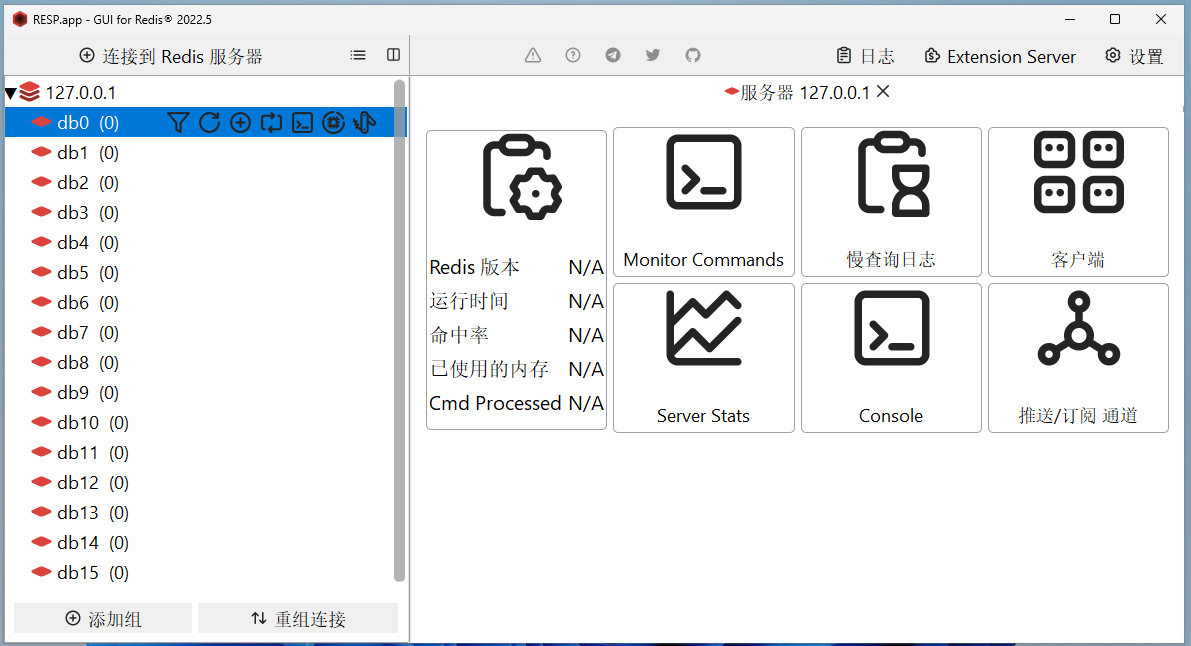Click the bulk operations knife icon on db0
Viewport: 1191px width, 646px height.
[x=364, y=123]
